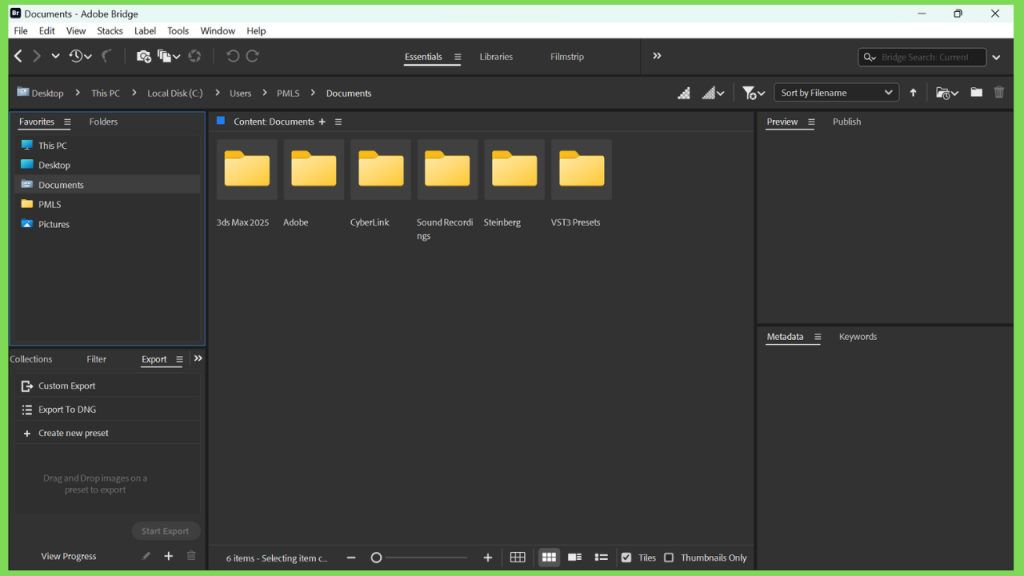Expand more workspaces double chevron
This screenshot has width=1024, height=576.
[657, 56]
